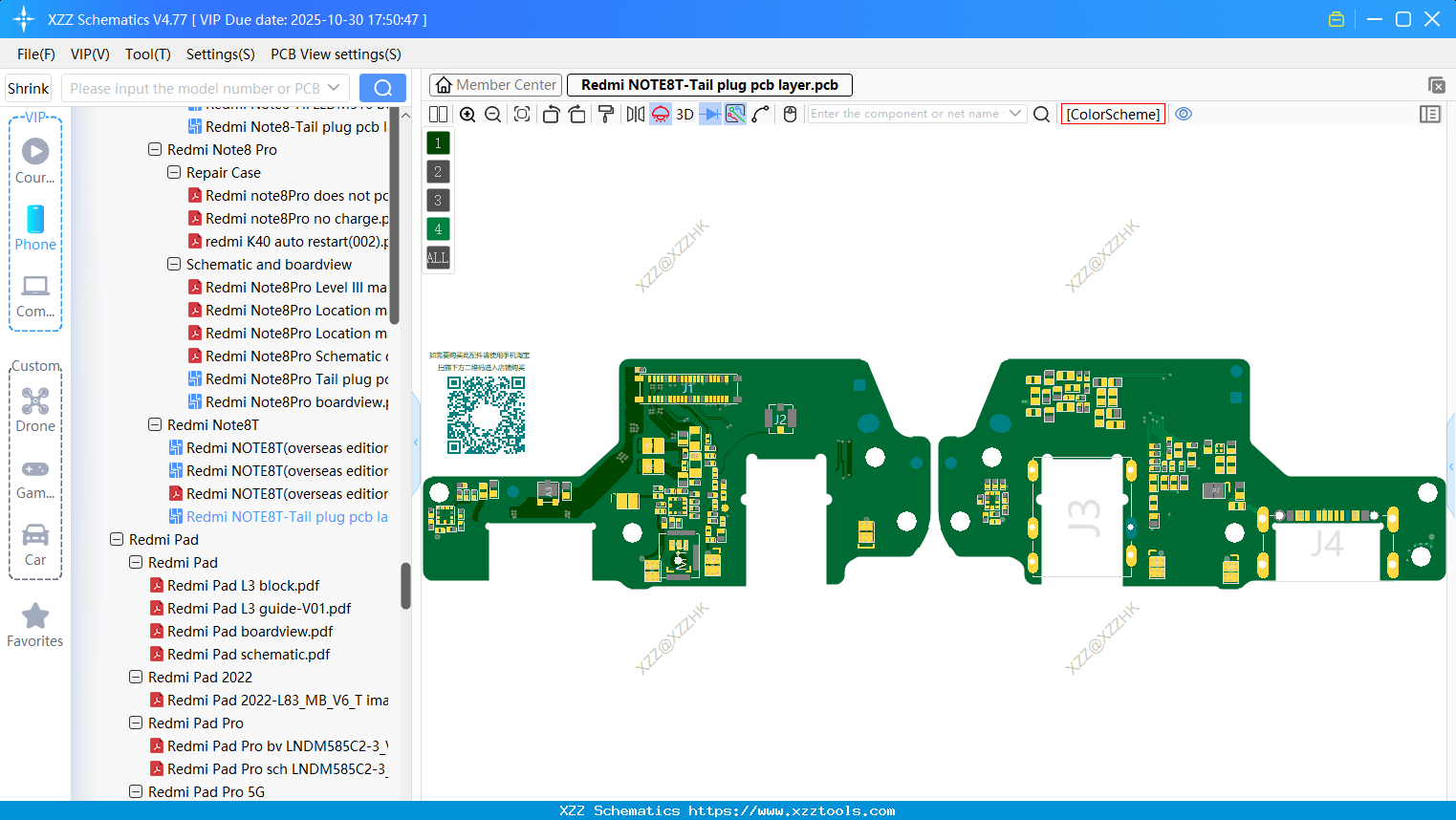Open the component or net name search dropdown
Viewport: 1456px width, 820px height.
[x=1016, y=114]
